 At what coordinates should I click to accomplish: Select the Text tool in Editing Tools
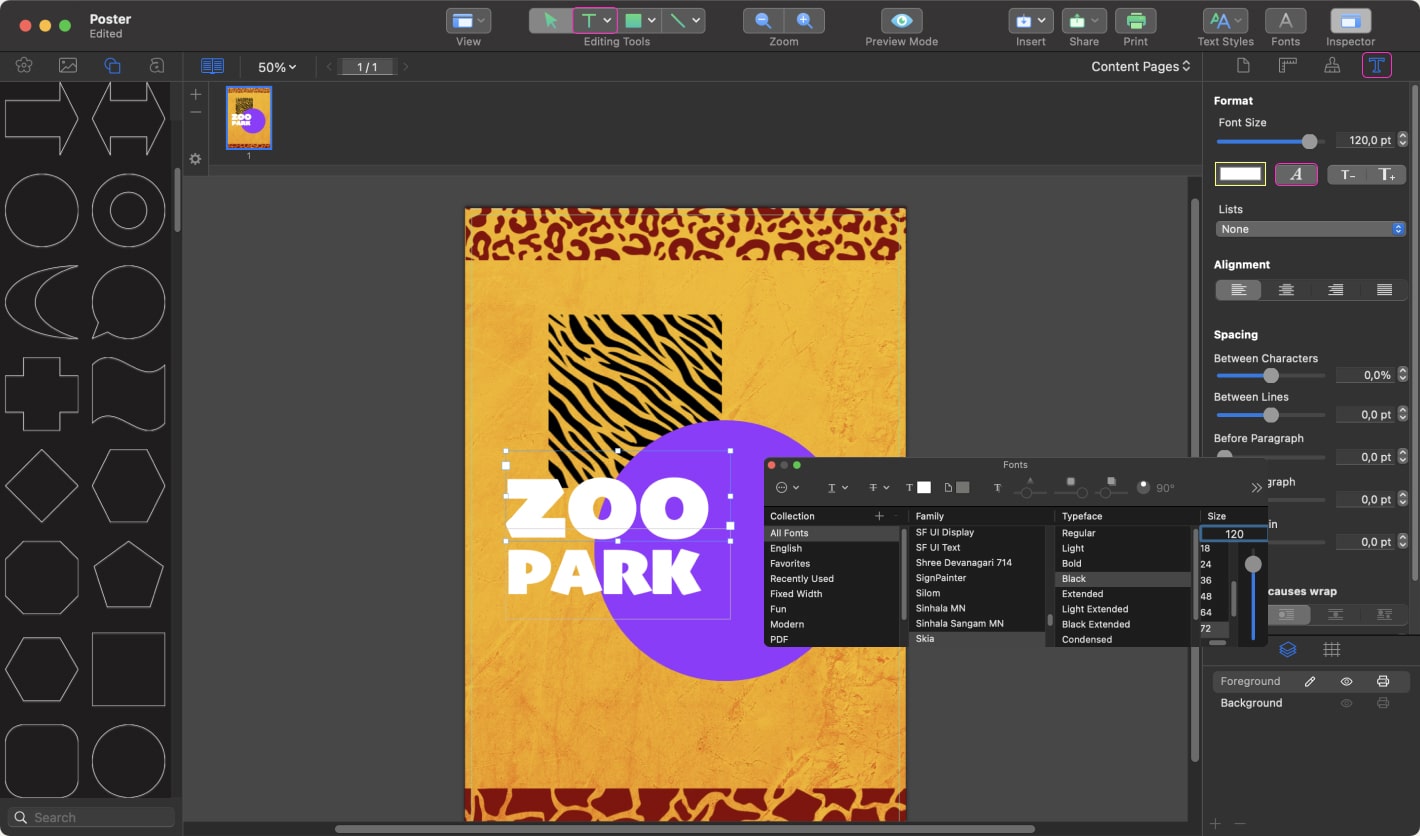tap(589, 19)
